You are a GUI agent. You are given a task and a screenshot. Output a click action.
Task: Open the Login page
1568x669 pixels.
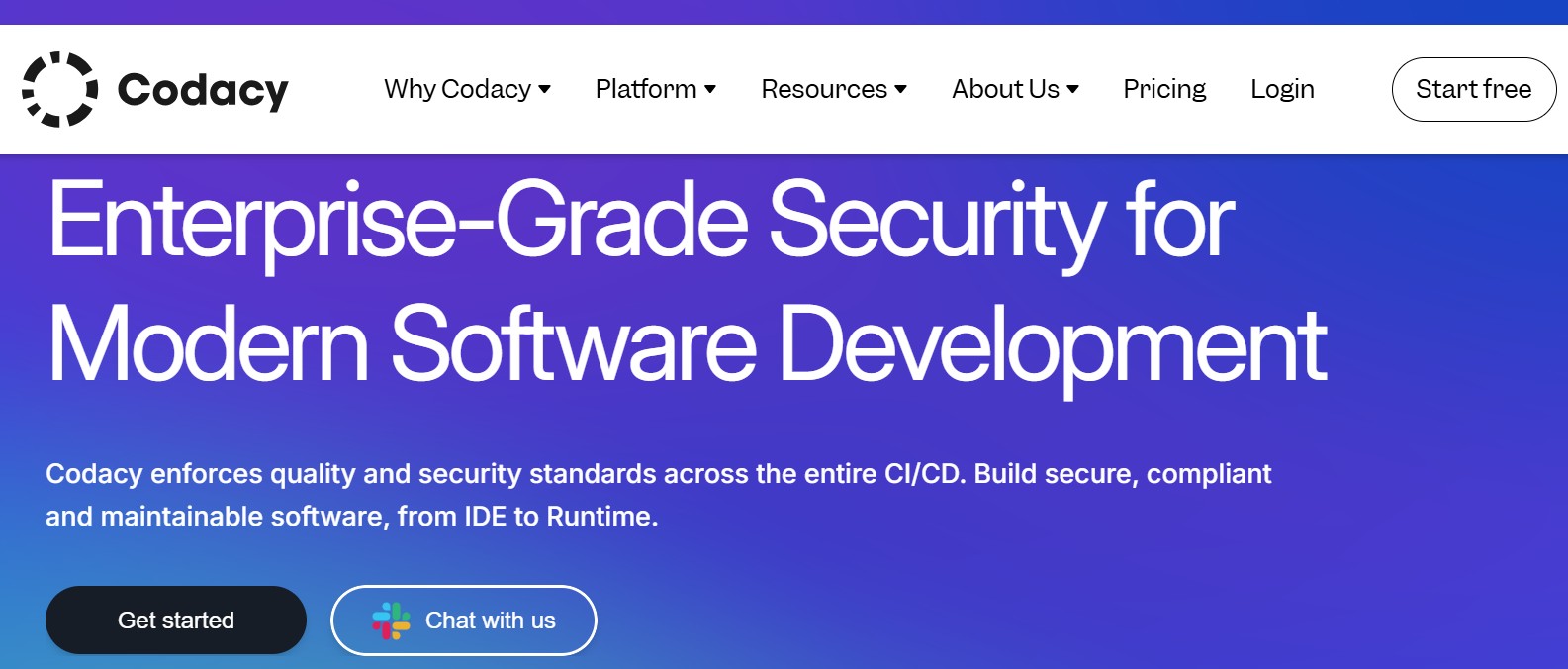pos(1282,89)
